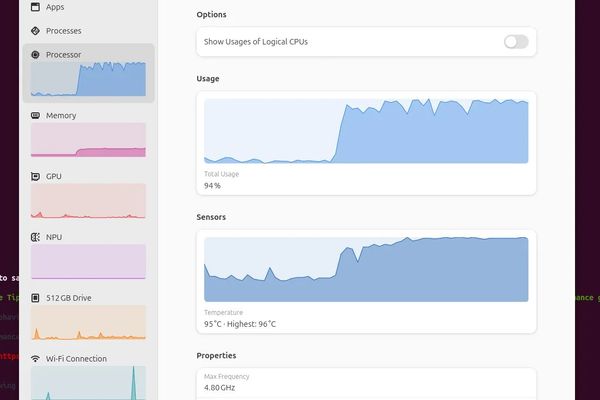Click the Properties section heading
The width and height of the screenshot is (600, 400).
pos(216,356)
